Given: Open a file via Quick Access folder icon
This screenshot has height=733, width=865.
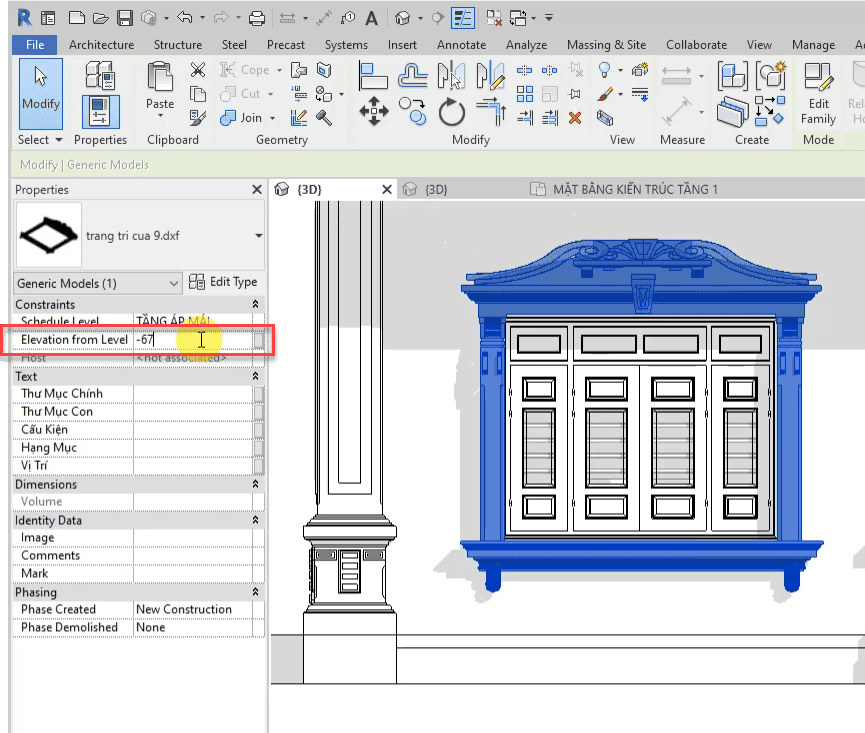Looking at the screenshot, I should tap(100, 18).
